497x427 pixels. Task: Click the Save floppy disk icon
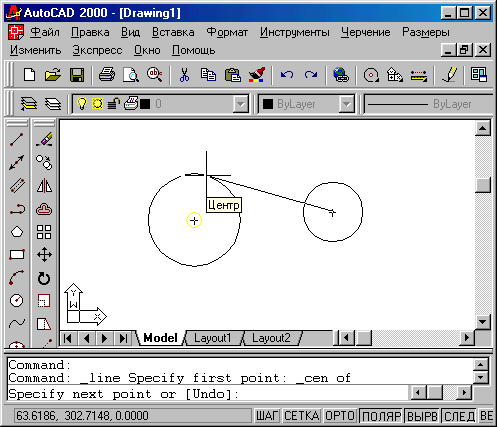77,75
